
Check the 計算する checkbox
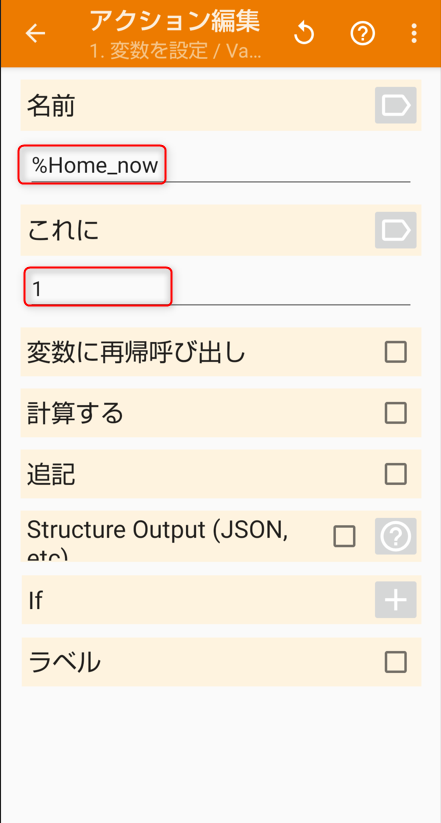pyautogui.click(x=395, y=413)
